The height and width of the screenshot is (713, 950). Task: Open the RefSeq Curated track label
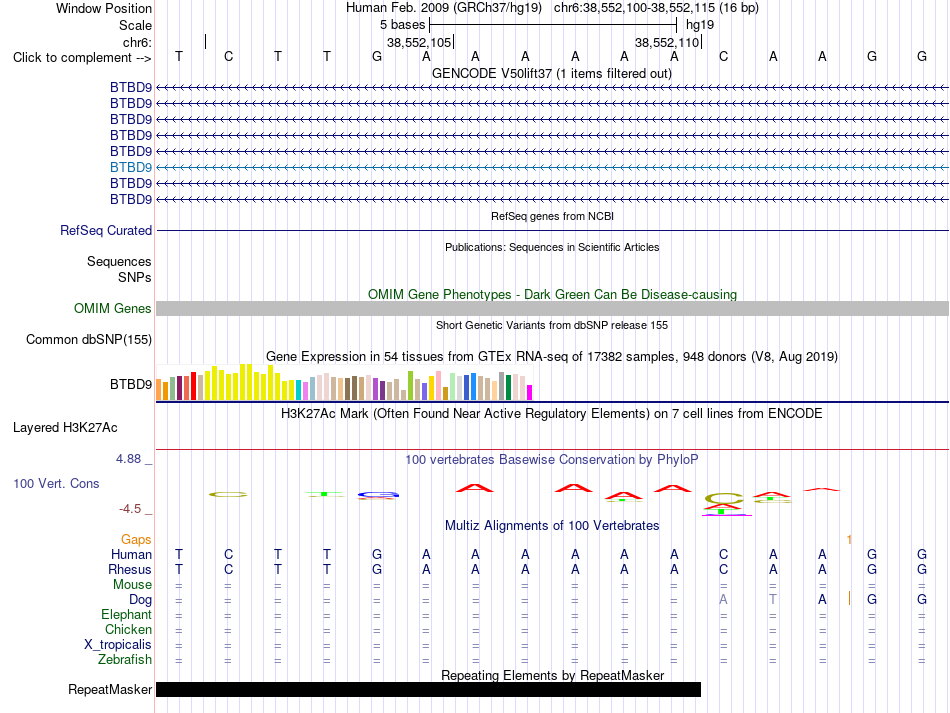point(106,230)
